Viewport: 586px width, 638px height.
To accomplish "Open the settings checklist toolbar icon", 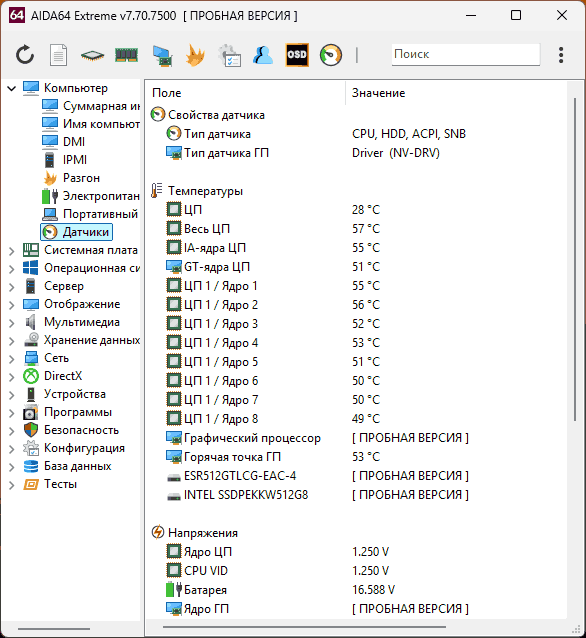I will (230, 55).
